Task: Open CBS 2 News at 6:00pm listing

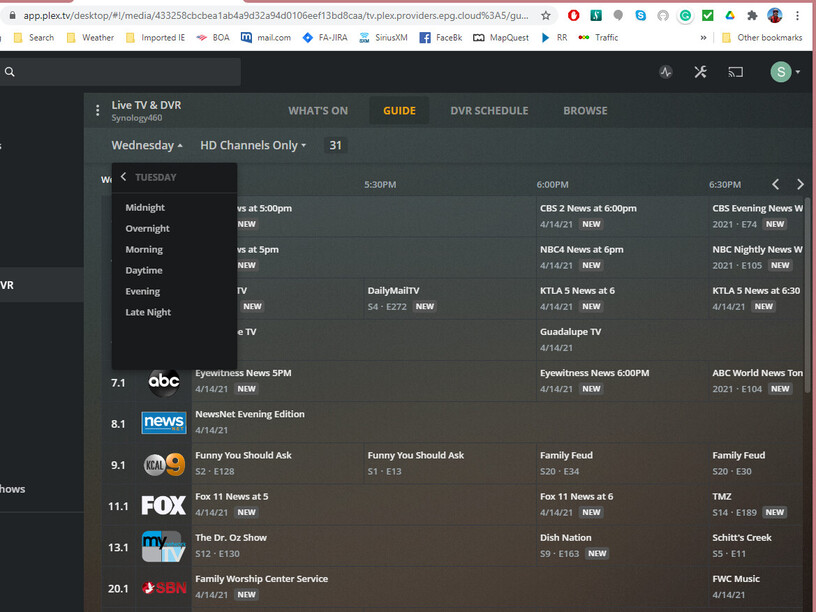Action: 622,216
